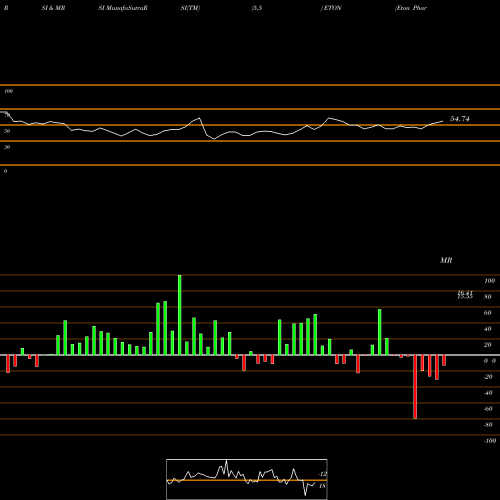Click the longest red histogram bar

415,387
